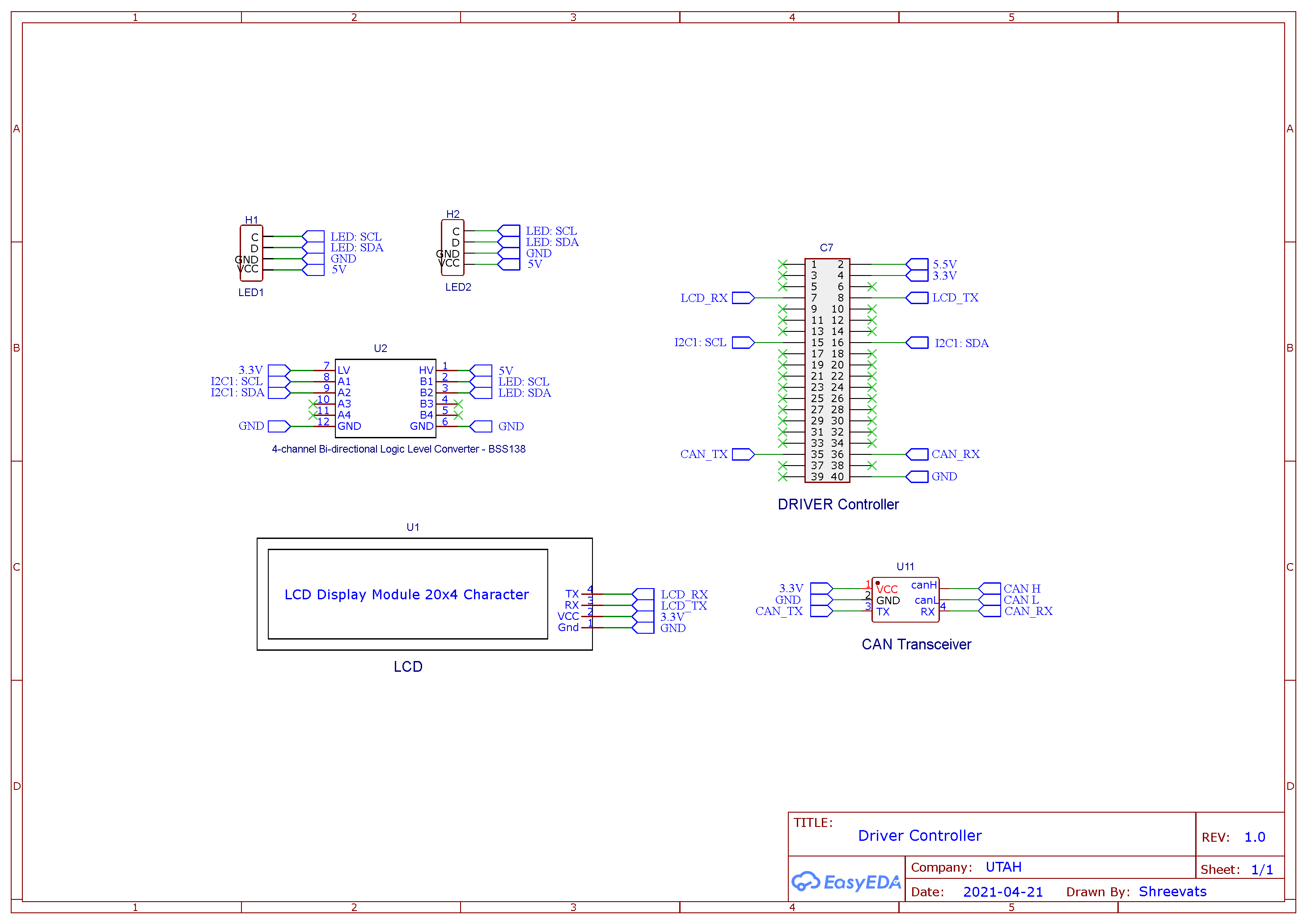The width and height of the screenshot is (1307, 924).
Task: Click the REV 1.0 value
Action: pos(1255,837)
